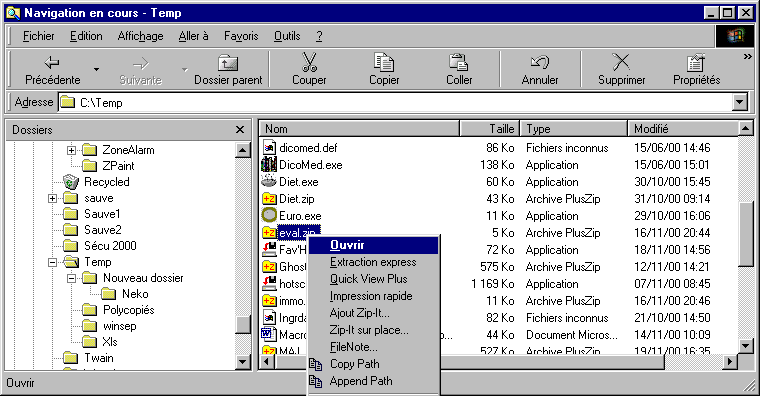Sort files by the Nom column

359,129
